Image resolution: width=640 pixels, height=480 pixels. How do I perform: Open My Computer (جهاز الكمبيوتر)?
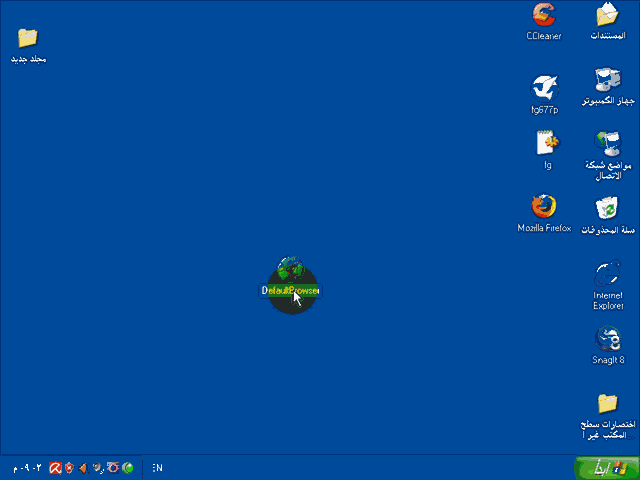click(607, 80)
